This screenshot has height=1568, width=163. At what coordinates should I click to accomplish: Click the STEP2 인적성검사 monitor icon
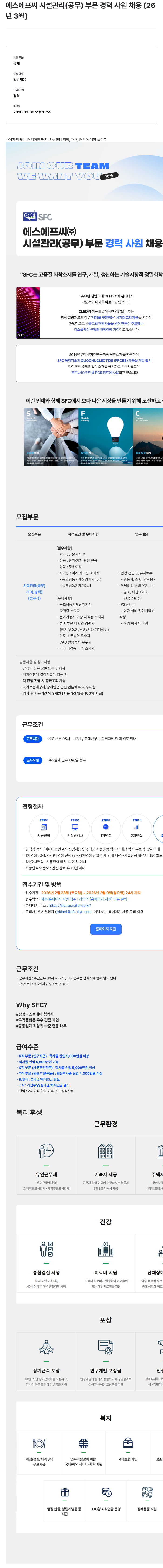(x=75, y=827)
